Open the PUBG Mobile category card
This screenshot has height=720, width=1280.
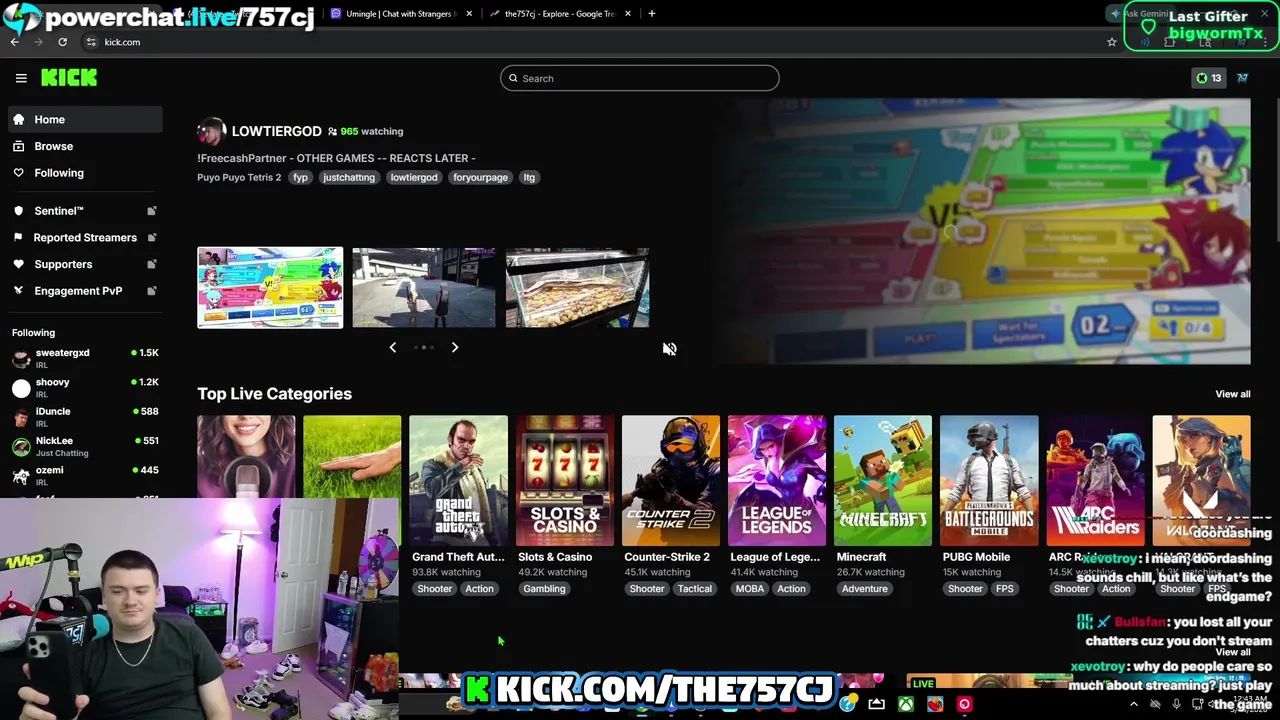point(989,481)
